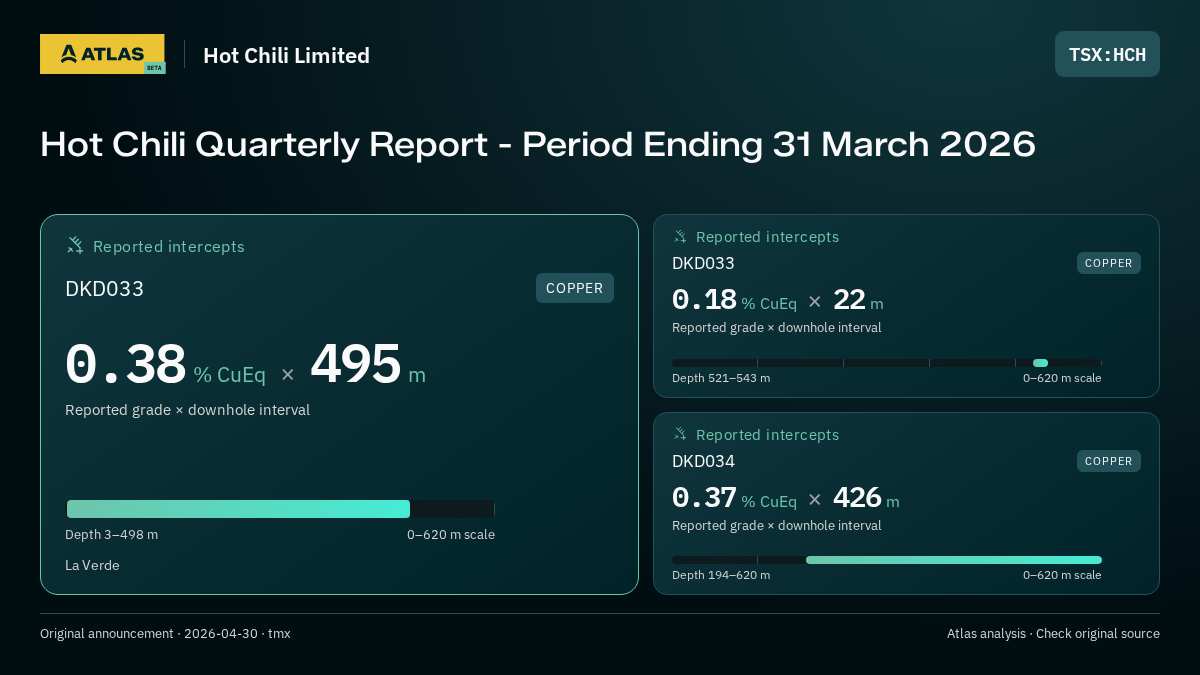Click Reported intercepts heading in the DKD034 card
Viewport: 1200px width, 675px height.
tap(767, 435)
